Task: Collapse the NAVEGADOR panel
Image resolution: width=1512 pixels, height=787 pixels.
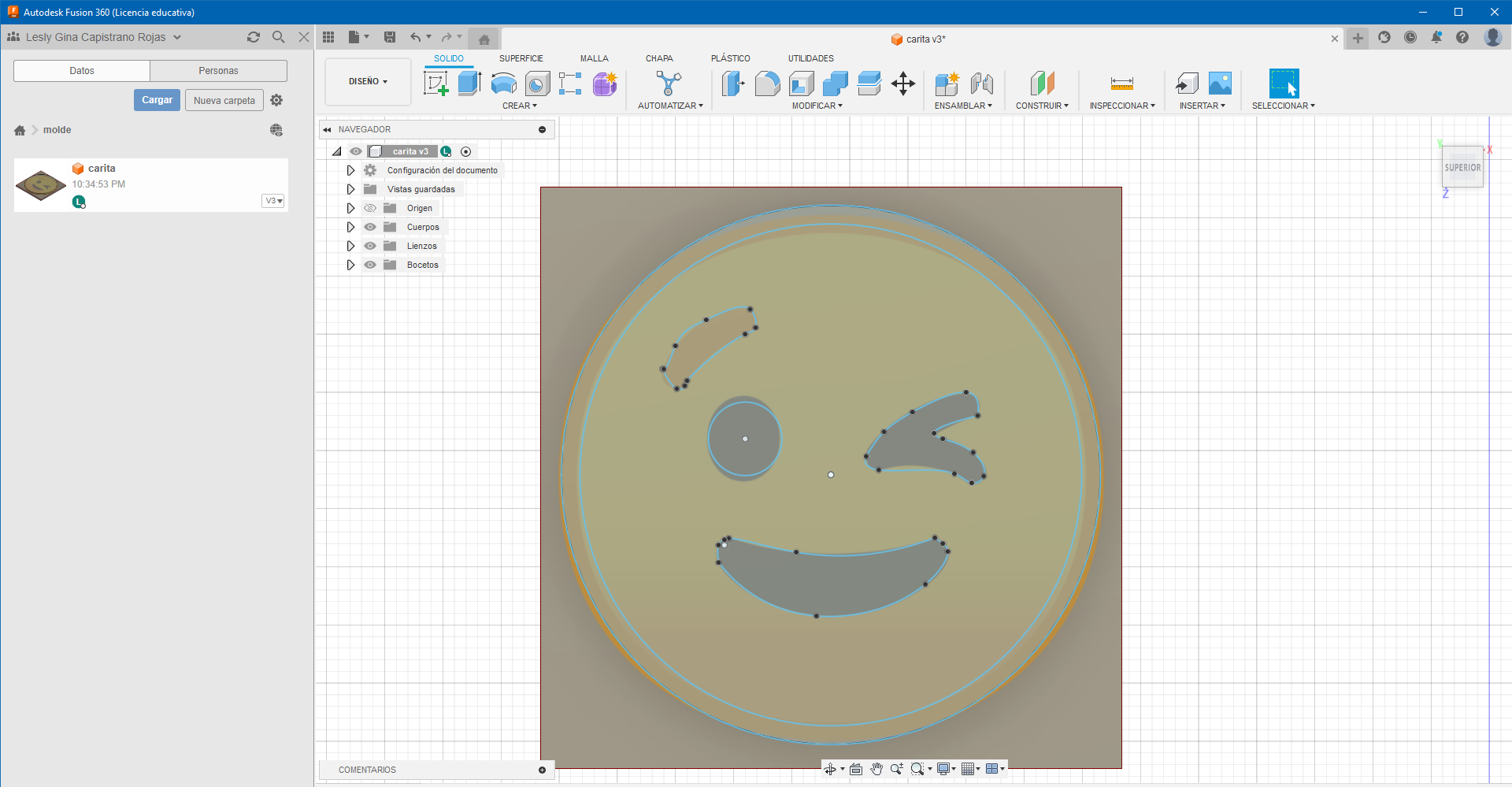Action: pos(327,129)
